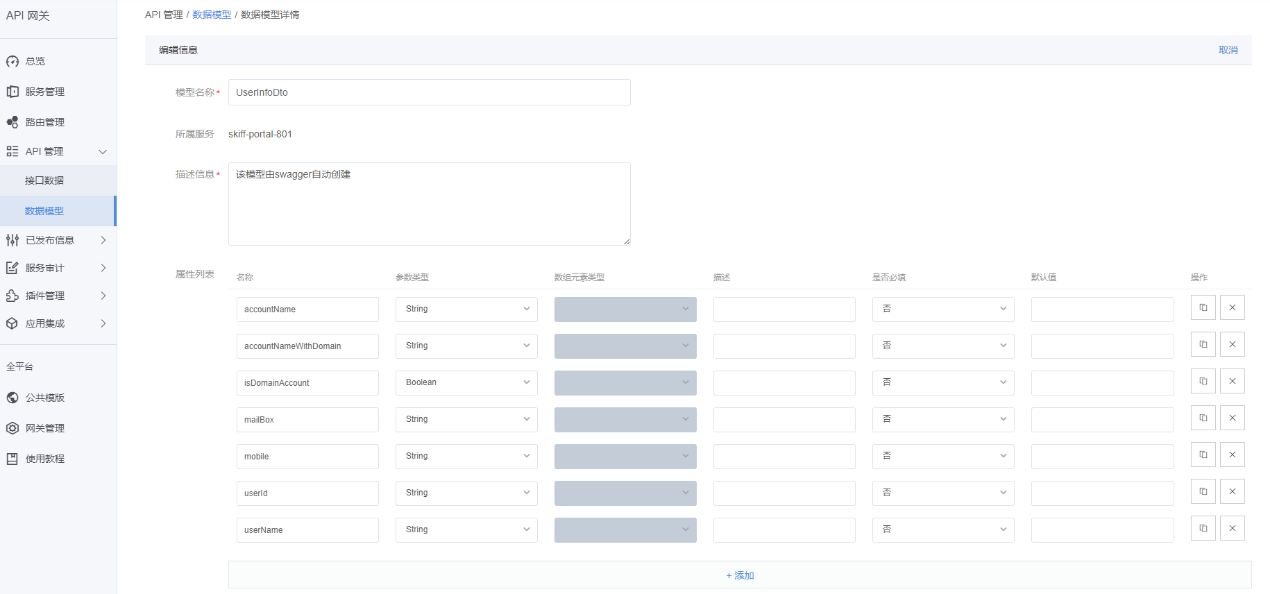The image size is (1270, 594).
Task: Delete the userId attribute row
Action: click(1232, 492)
